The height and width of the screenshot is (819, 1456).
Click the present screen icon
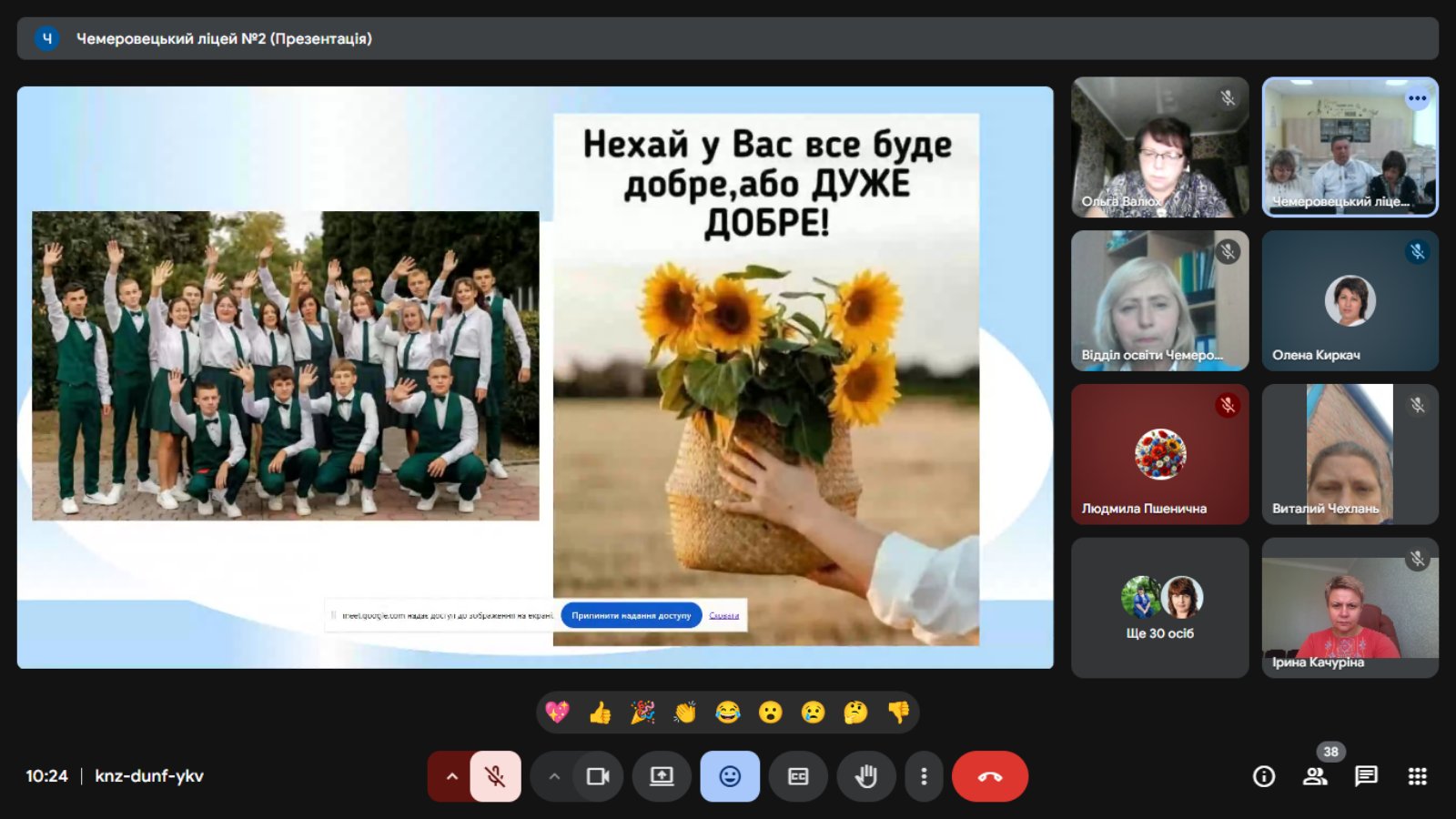click(x=662, y=776)
